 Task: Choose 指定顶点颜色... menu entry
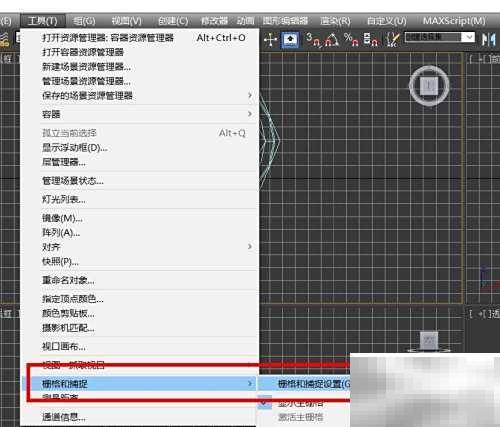click(140, 299)
